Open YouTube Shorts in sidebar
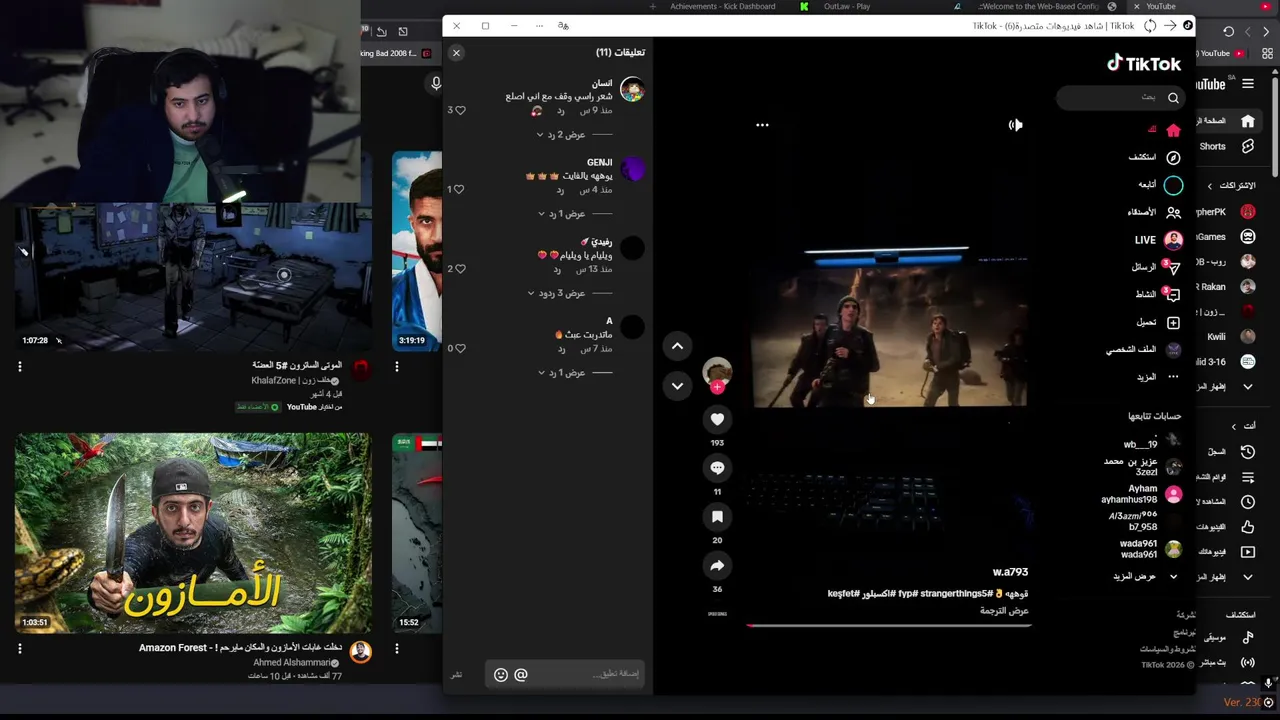This screenshot has width=1280, height=720. pyautogui.click(x=1248, y=147)
